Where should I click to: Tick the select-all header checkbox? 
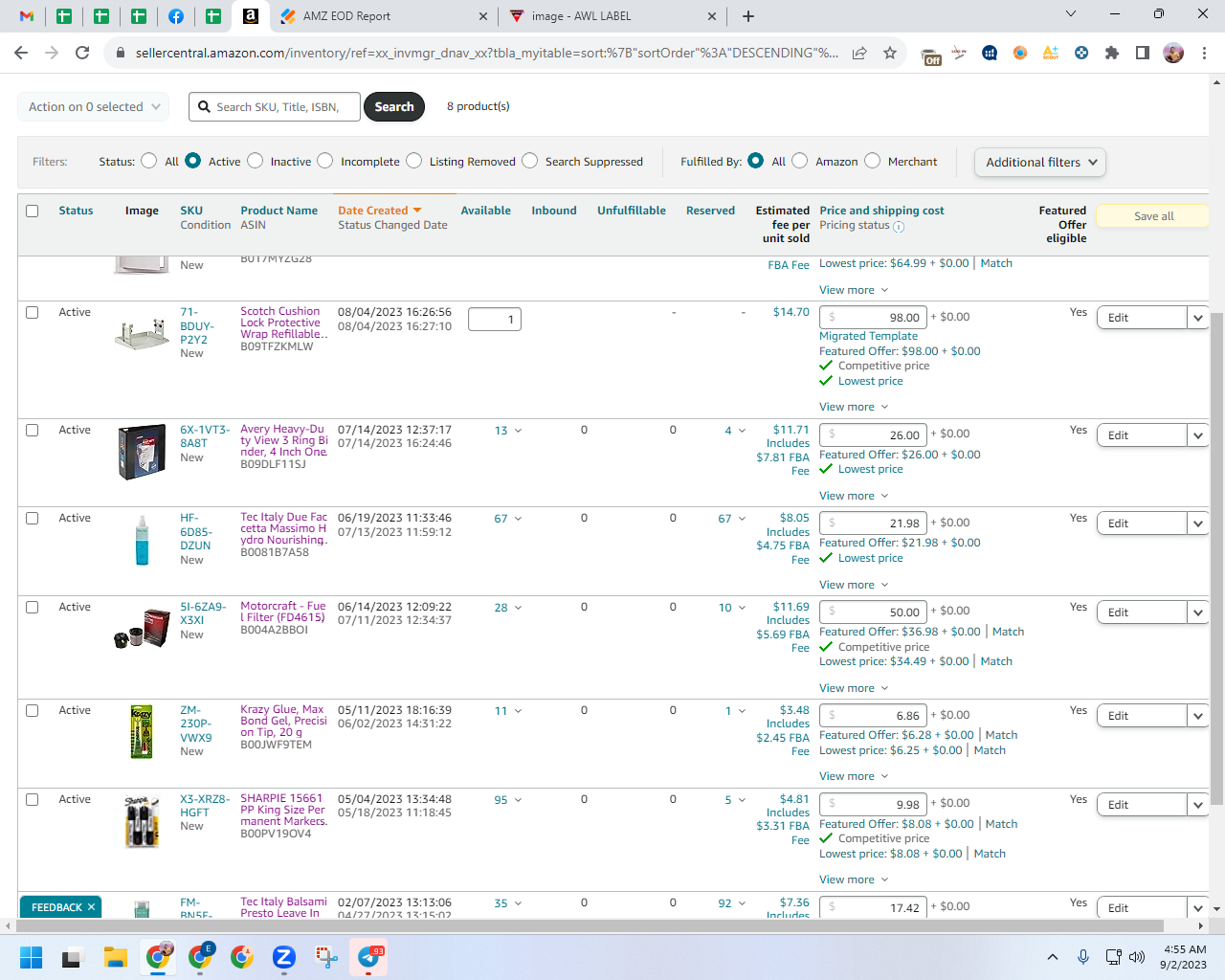(x=33, y=211)
